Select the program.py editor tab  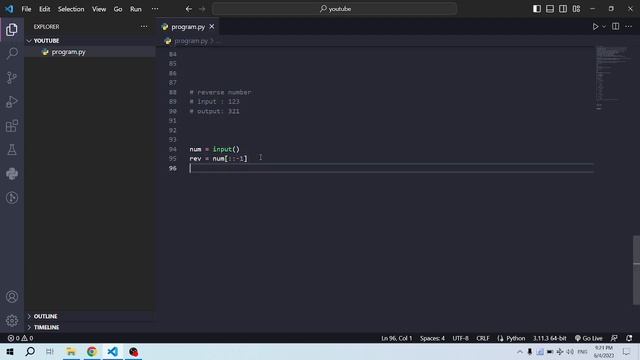point(188,27)
